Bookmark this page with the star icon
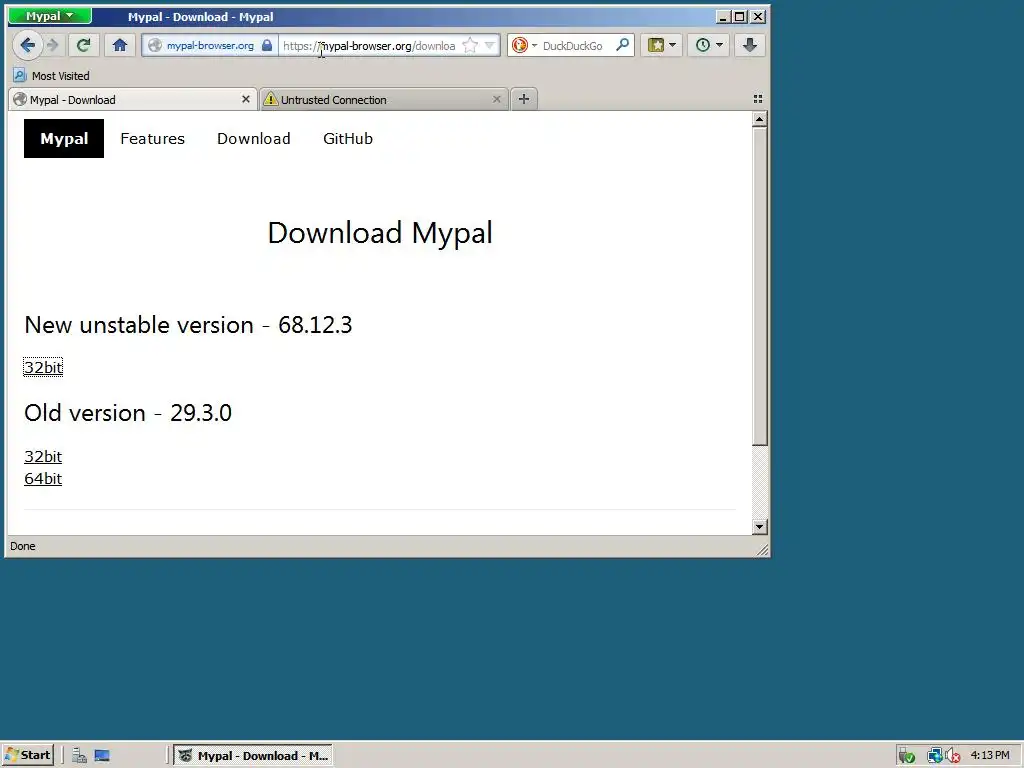 470,46
